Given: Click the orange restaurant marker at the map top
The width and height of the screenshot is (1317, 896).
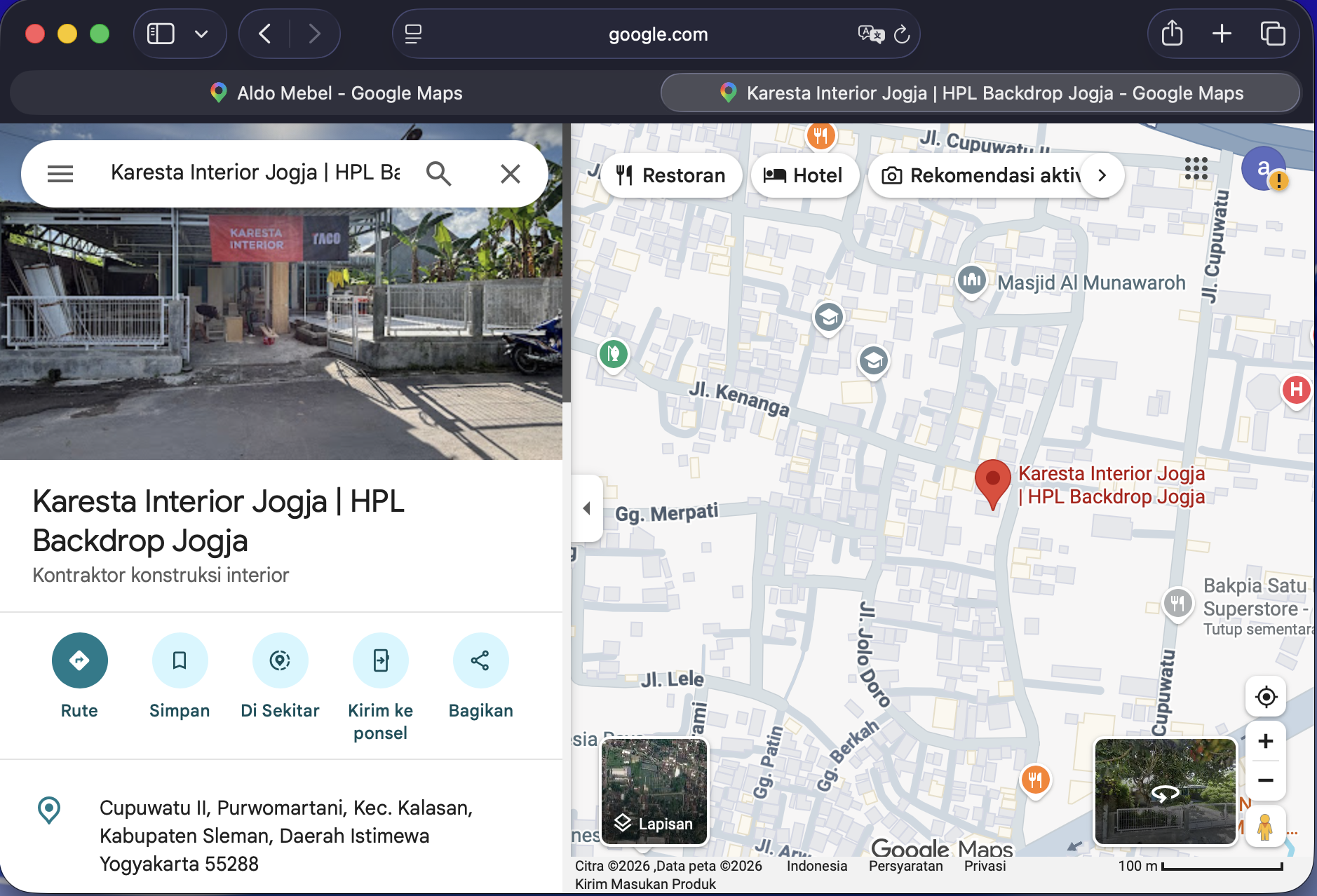Looking at the screenshot, I should 820,135.
